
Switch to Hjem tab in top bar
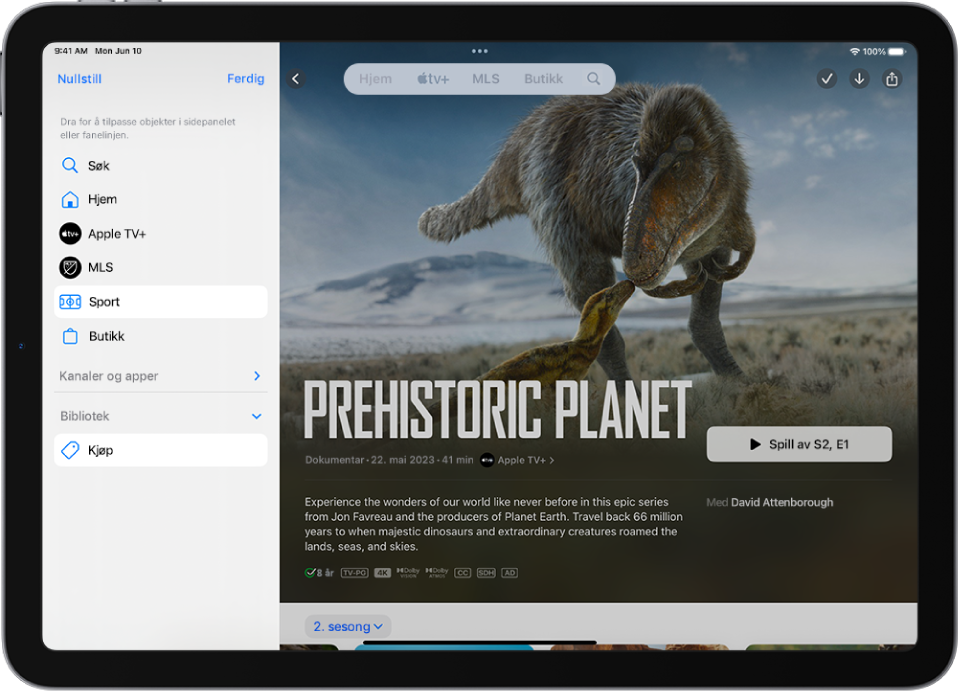click(376, 79)
